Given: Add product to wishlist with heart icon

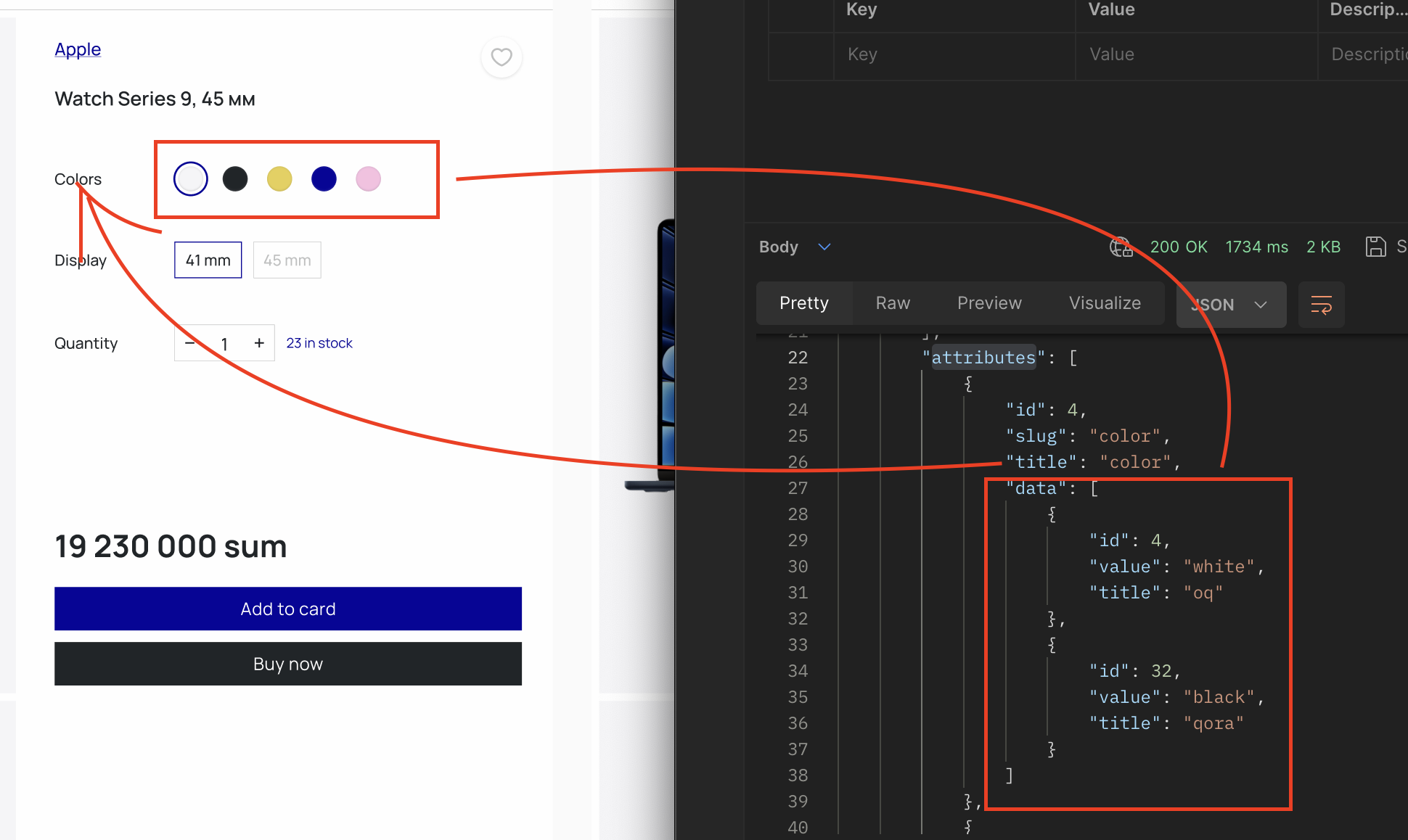Looking at the screenshot, I should tap(502, 57).
